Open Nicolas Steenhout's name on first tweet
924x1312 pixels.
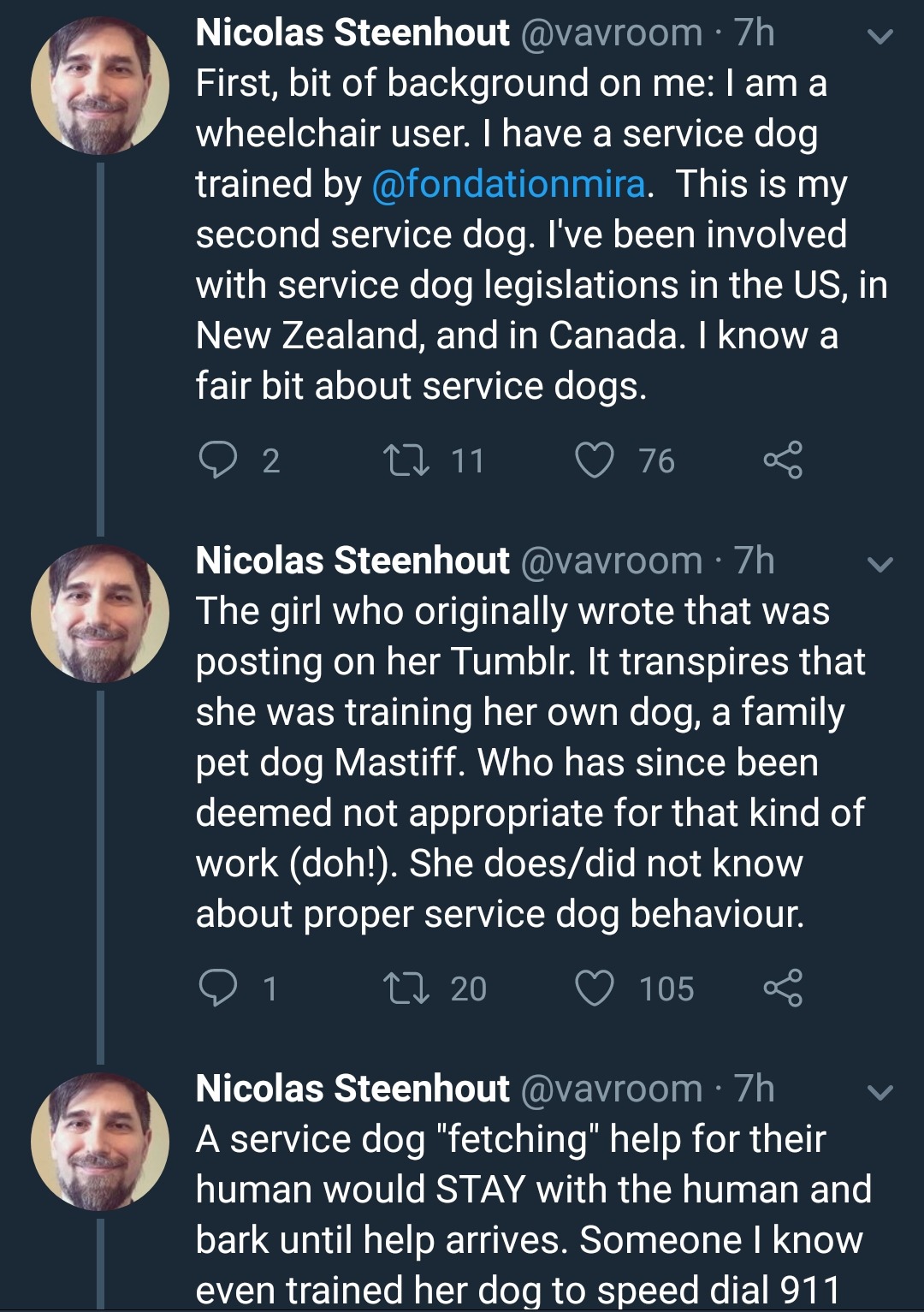[352, 33]
